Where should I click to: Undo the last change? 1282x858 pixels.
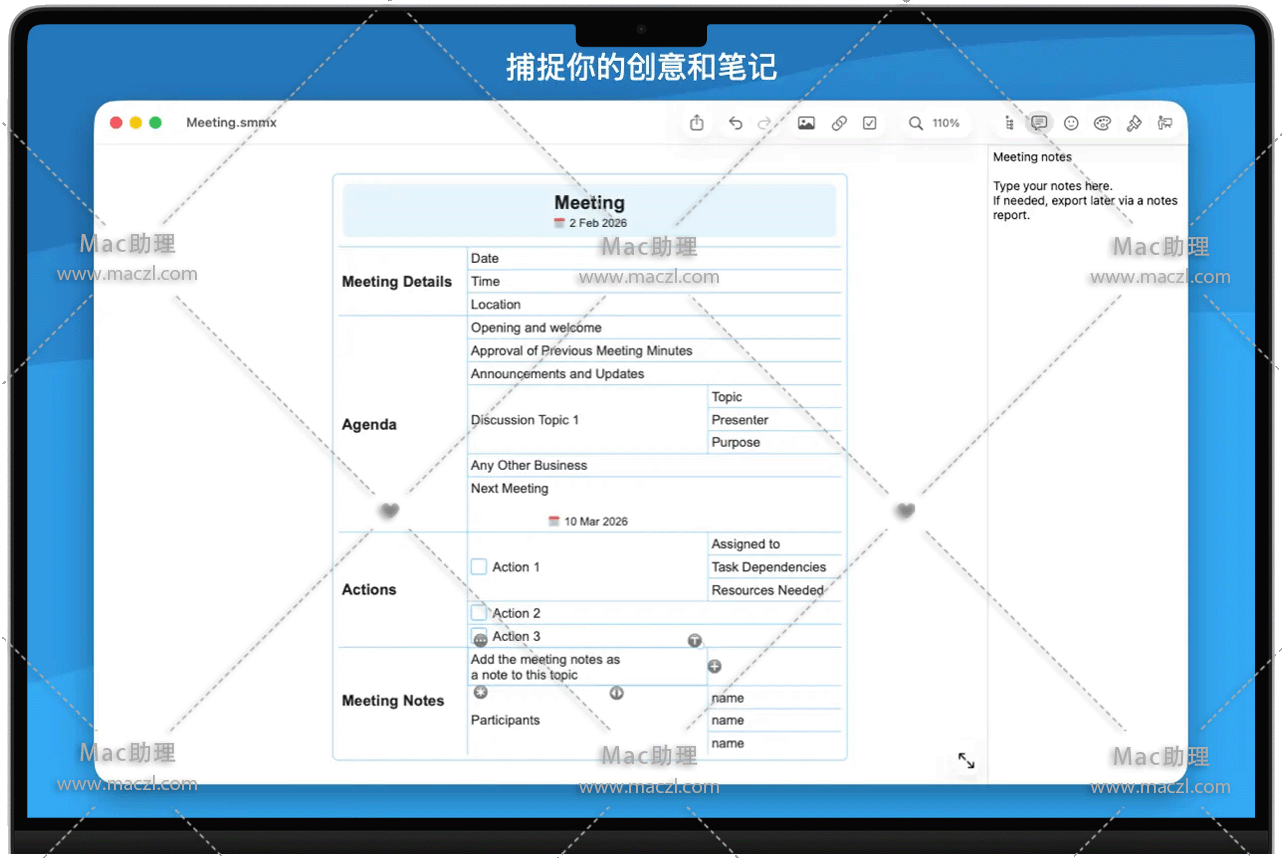[735, 123]
